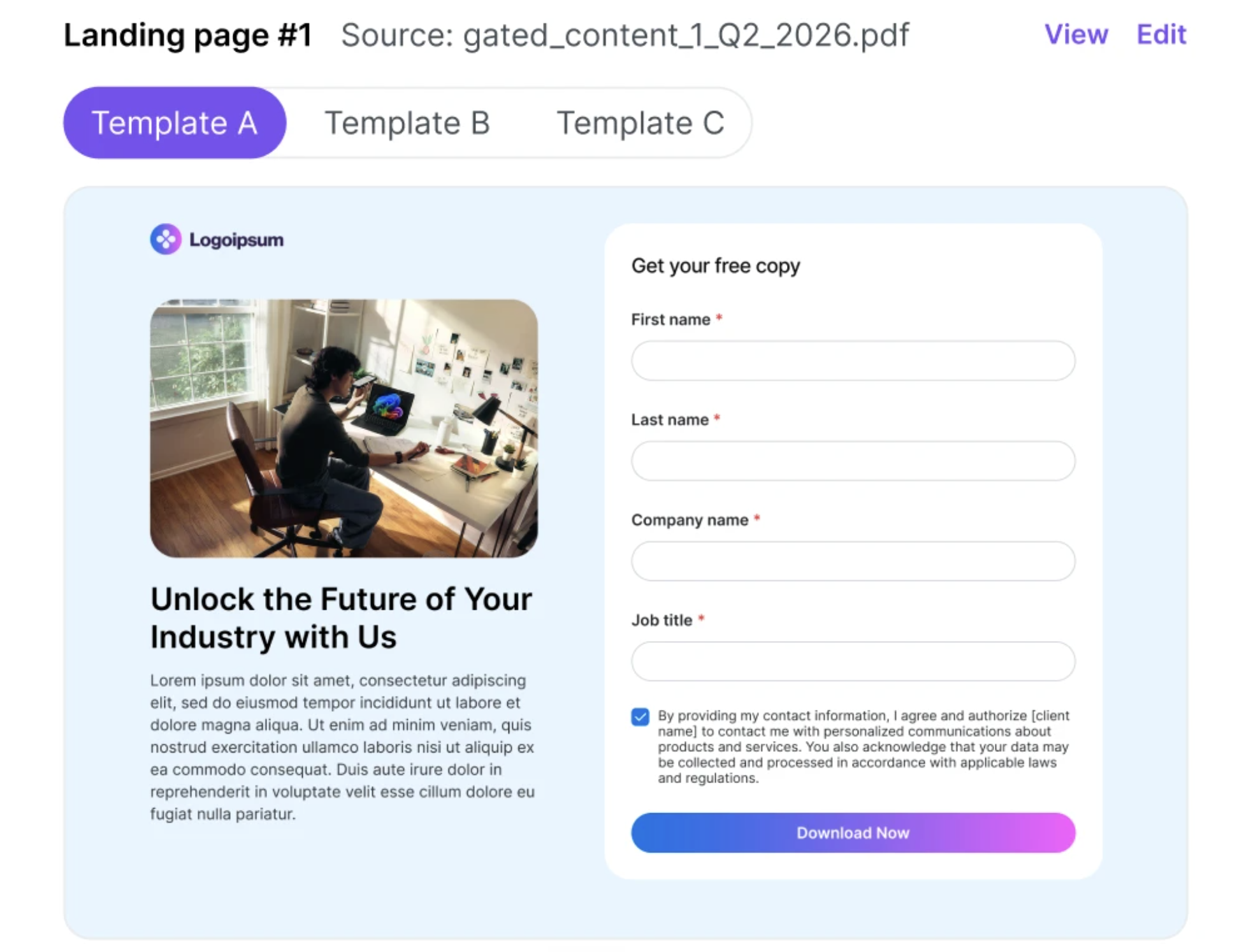Click into the Job title field
The width and height of the screenshot is (1244, 952).
coord(853,661)
